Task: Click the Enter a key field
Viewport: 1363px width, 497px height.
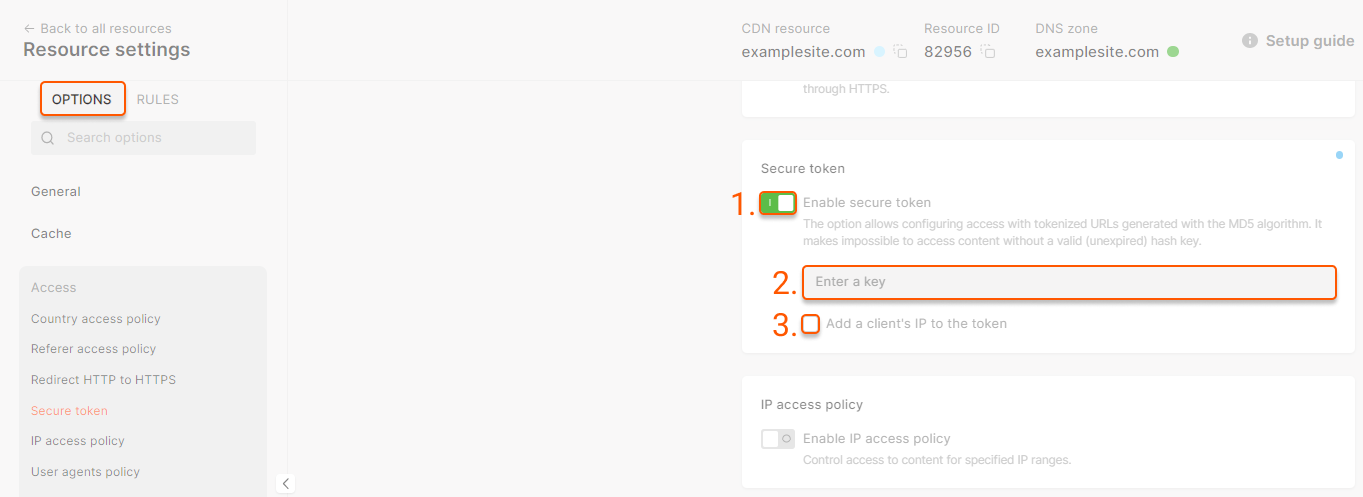Action: [1069, 282]
